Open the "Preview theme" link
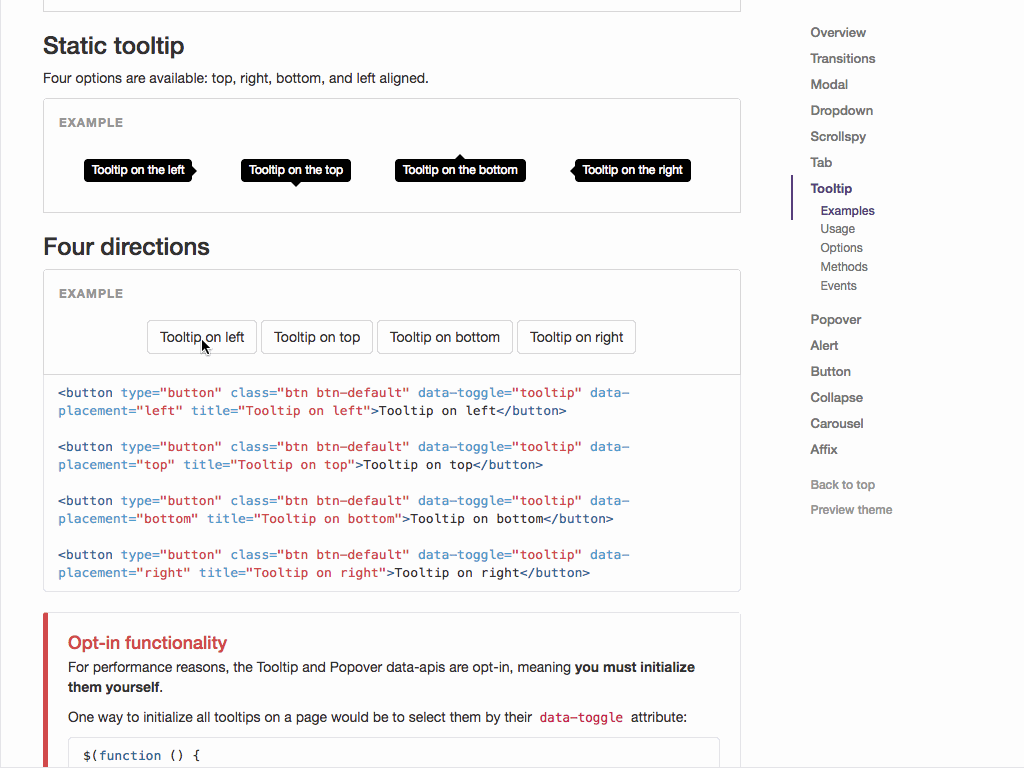The image size is (1024, 768). point(851,509)
